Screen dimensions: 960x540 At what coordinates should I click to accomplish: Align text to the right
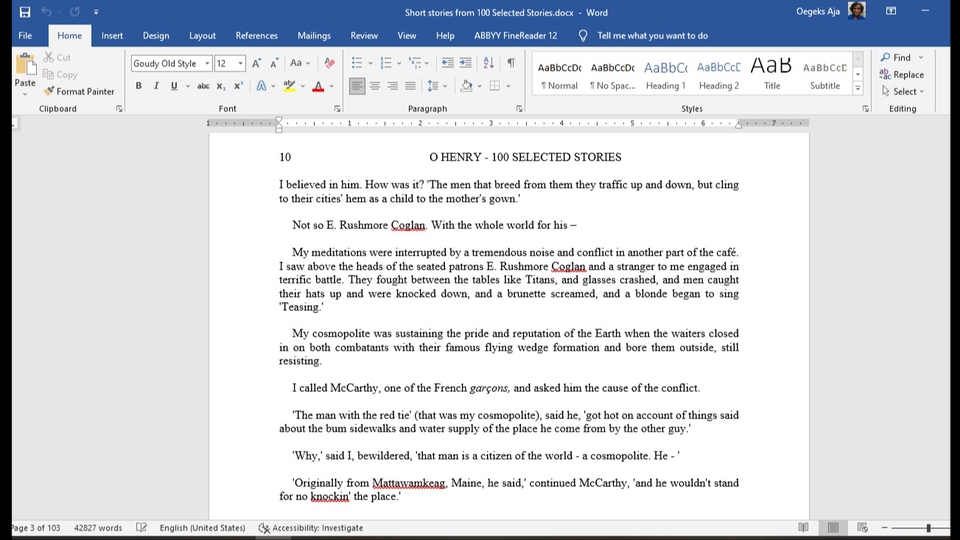pyautogui.click(x=392, y=86)
